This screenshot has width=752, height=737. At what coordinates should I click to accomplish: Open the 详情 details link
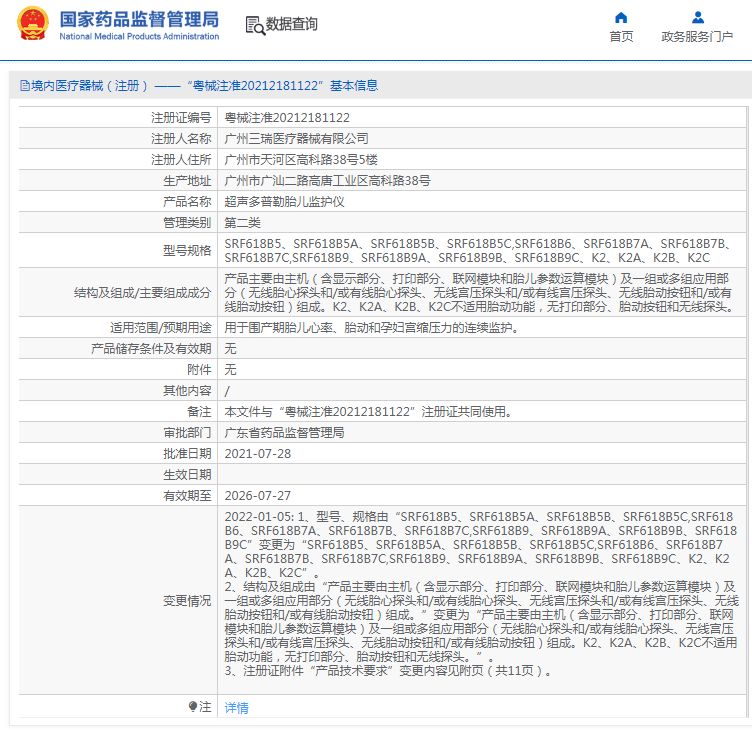236,708
